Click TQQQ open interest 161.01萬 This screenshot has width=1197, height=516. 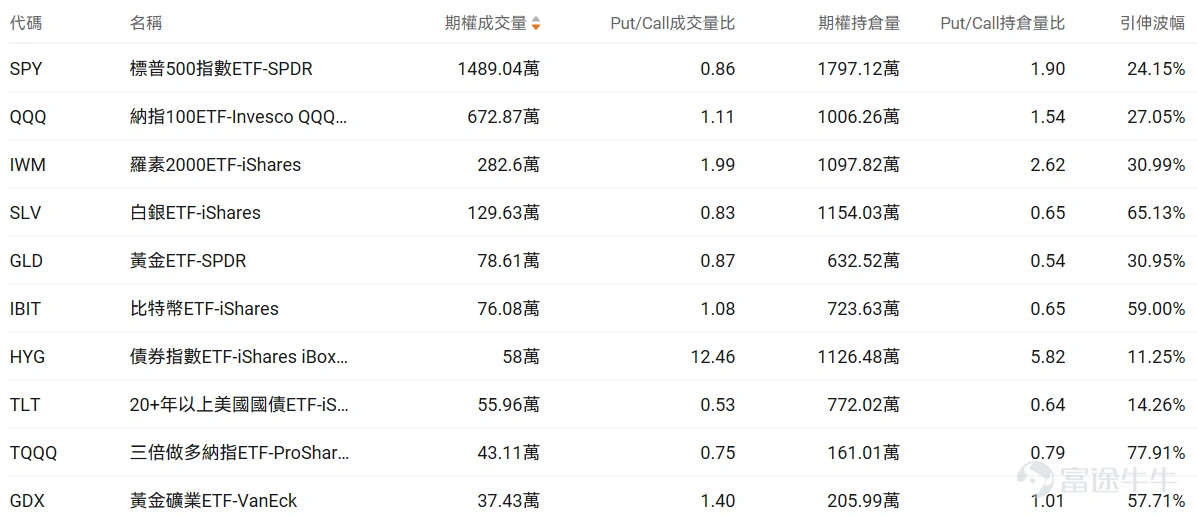pyautogui.click(x=864, y=453)
